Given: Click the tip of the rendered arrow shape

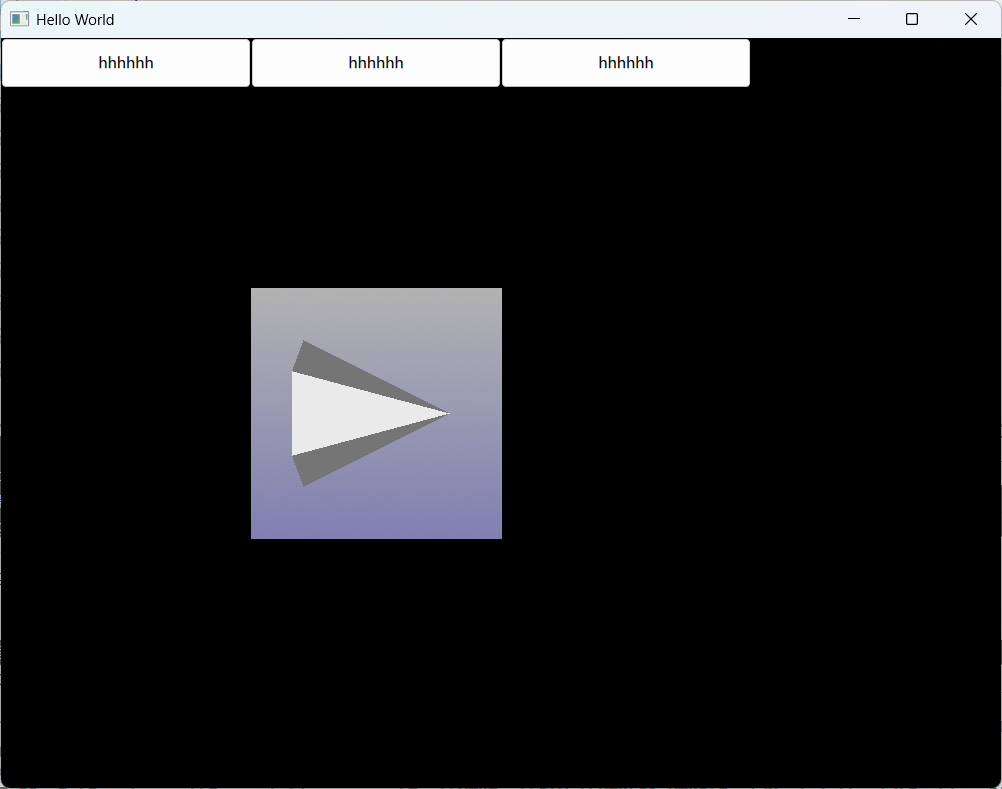Looking at the screenshot, I should 447,412.
